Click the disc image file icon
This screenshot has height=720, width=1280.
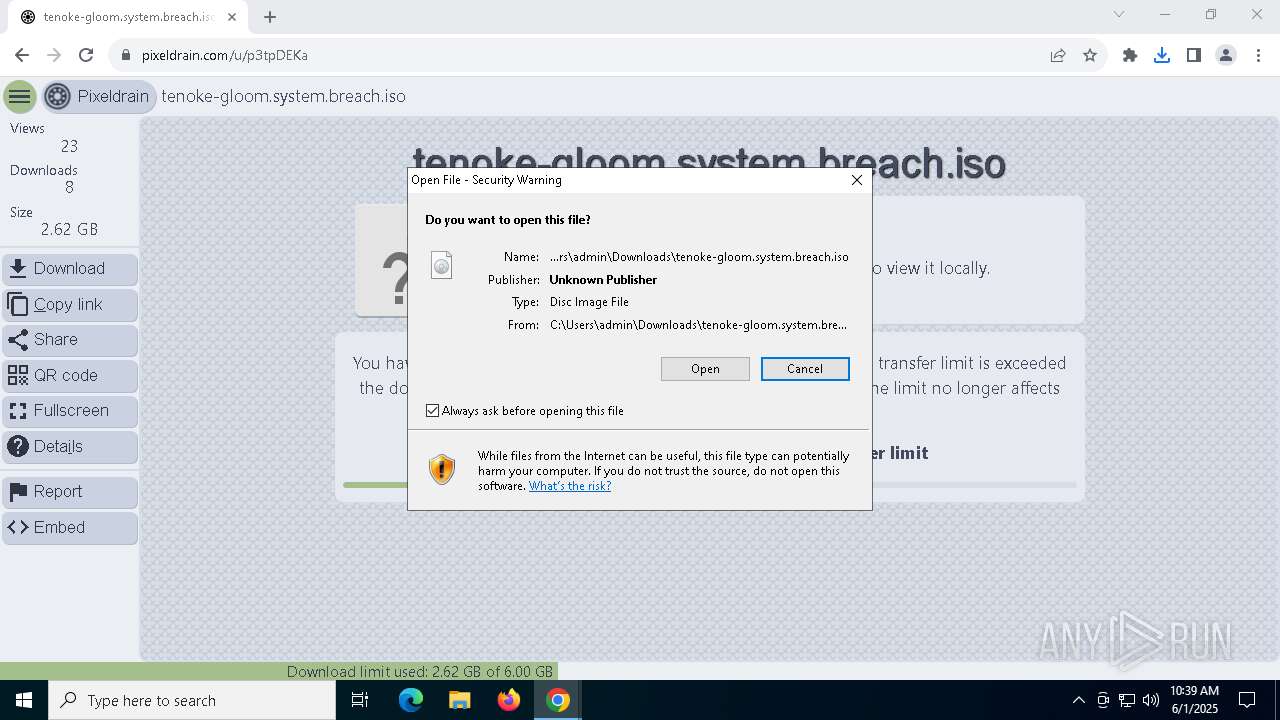coord(441,265)
